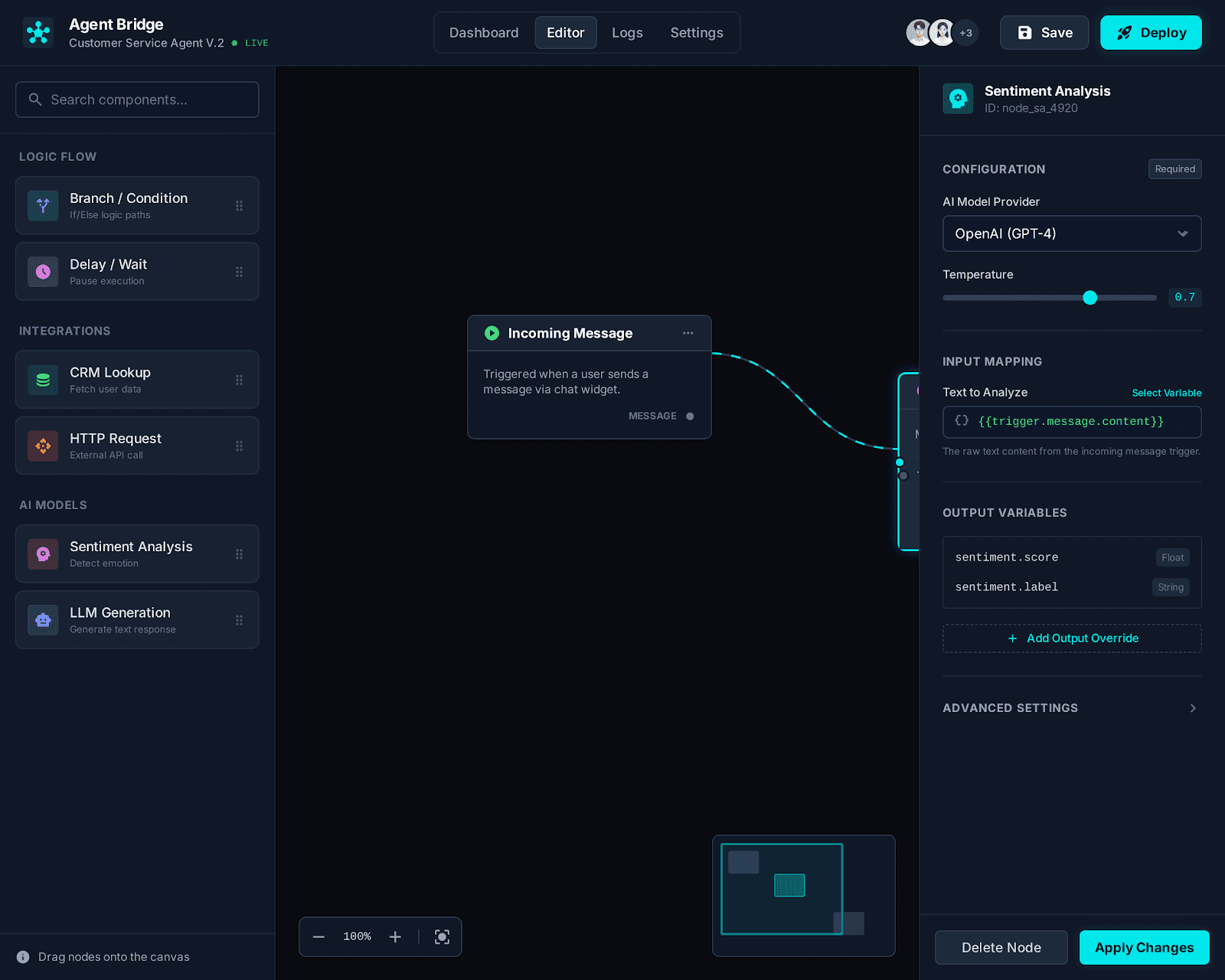Click the HTTP Request icon
Viewport: 1225px width, 980px height.
click(43, 446)
